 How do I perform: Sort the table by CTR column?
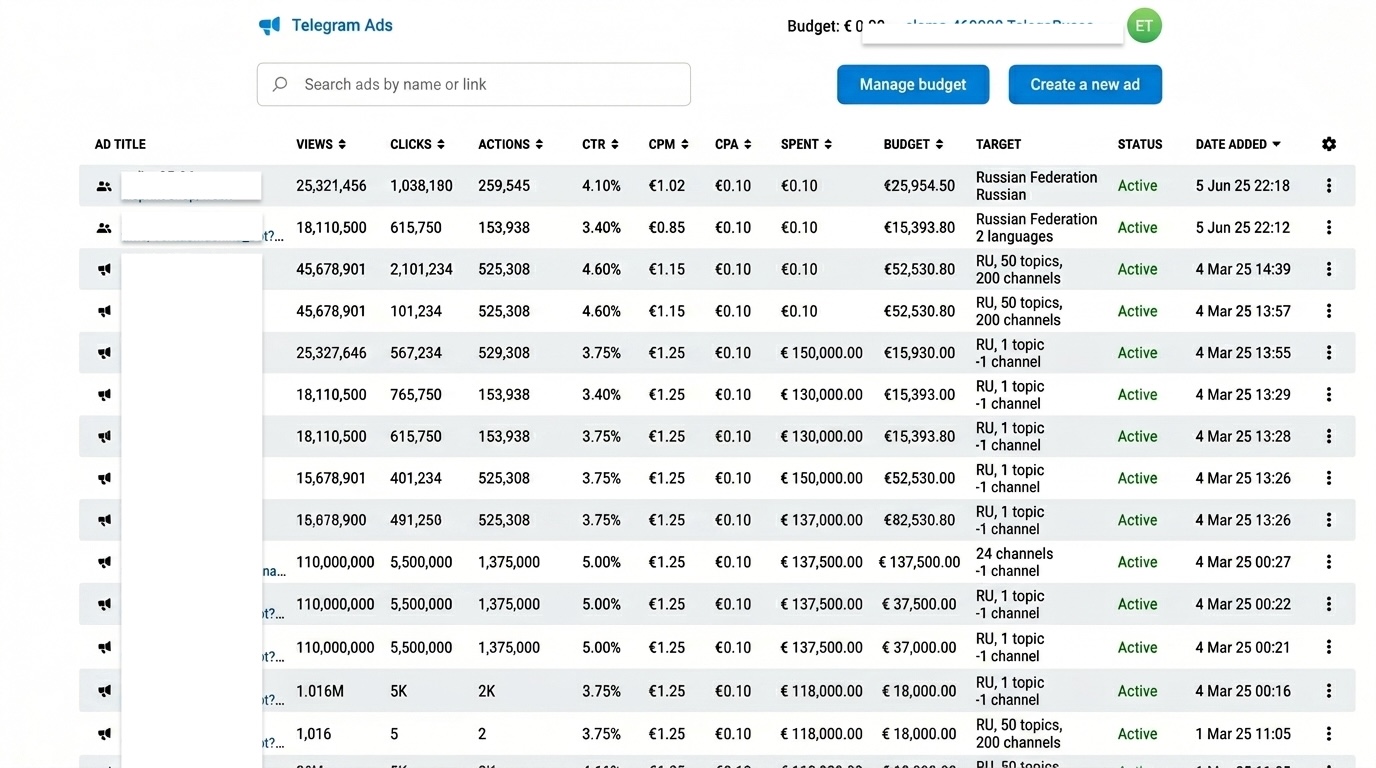pyautogui.click(x=600, y=144)
